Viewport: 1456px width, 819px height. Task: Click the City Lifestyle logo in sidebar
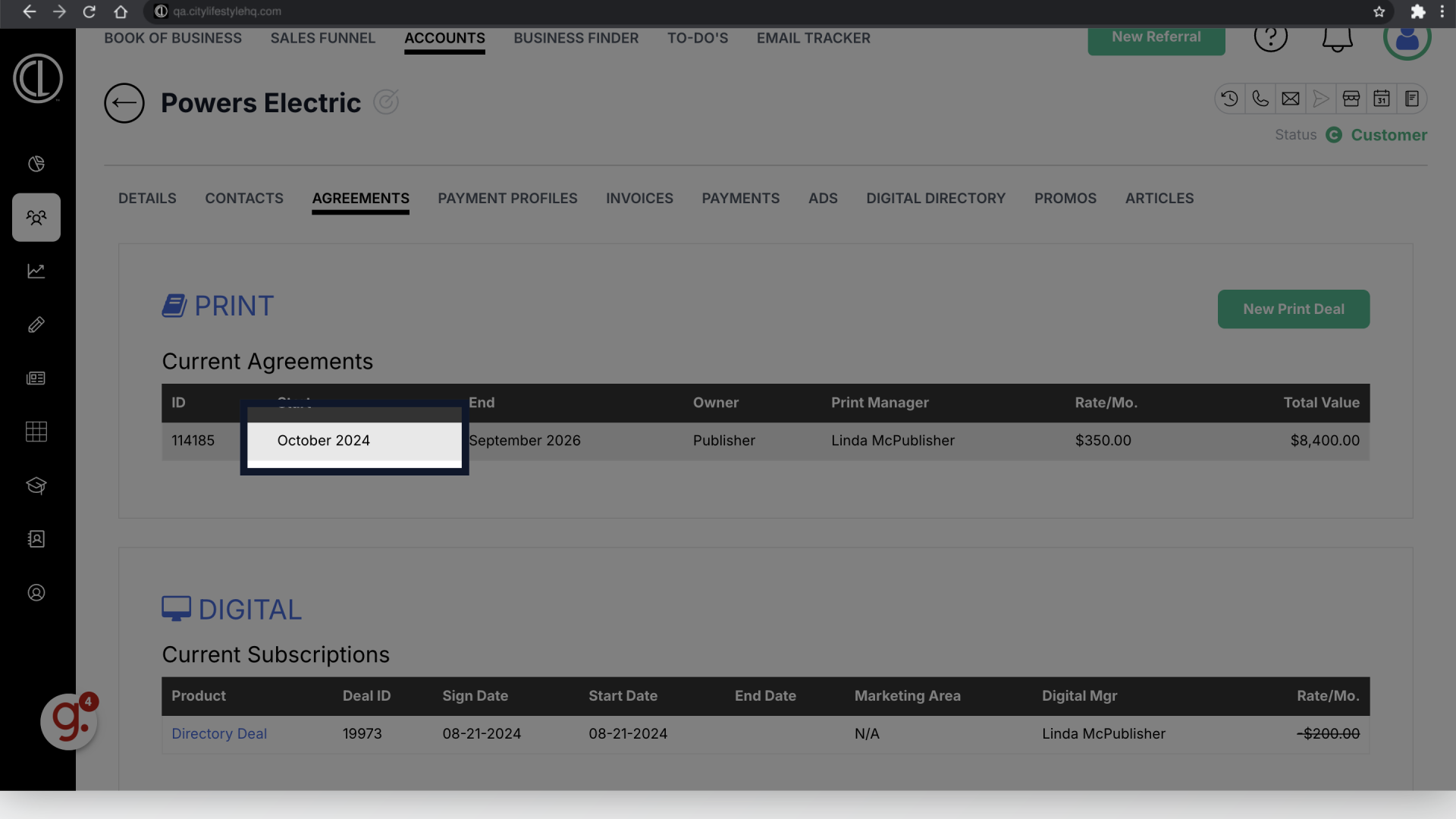[x=38, y=78]
